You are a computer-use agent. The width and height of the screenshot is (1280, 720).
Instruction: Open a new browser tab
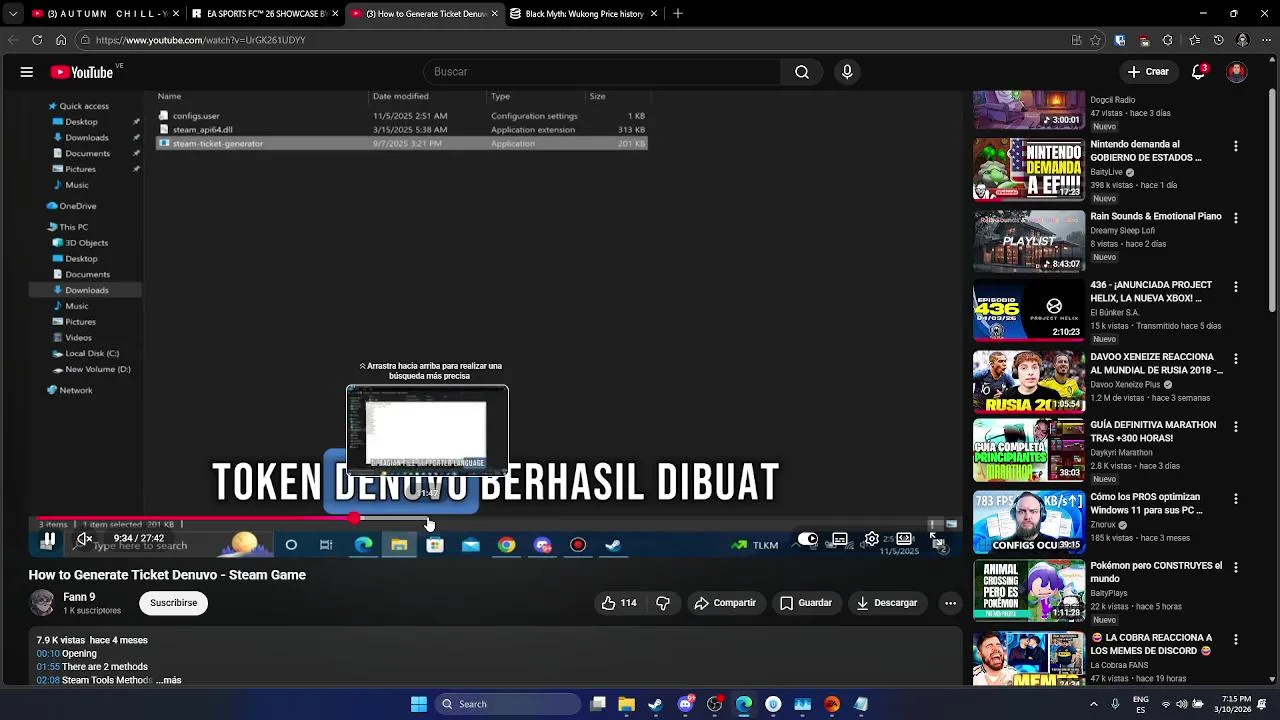[678, 14]
